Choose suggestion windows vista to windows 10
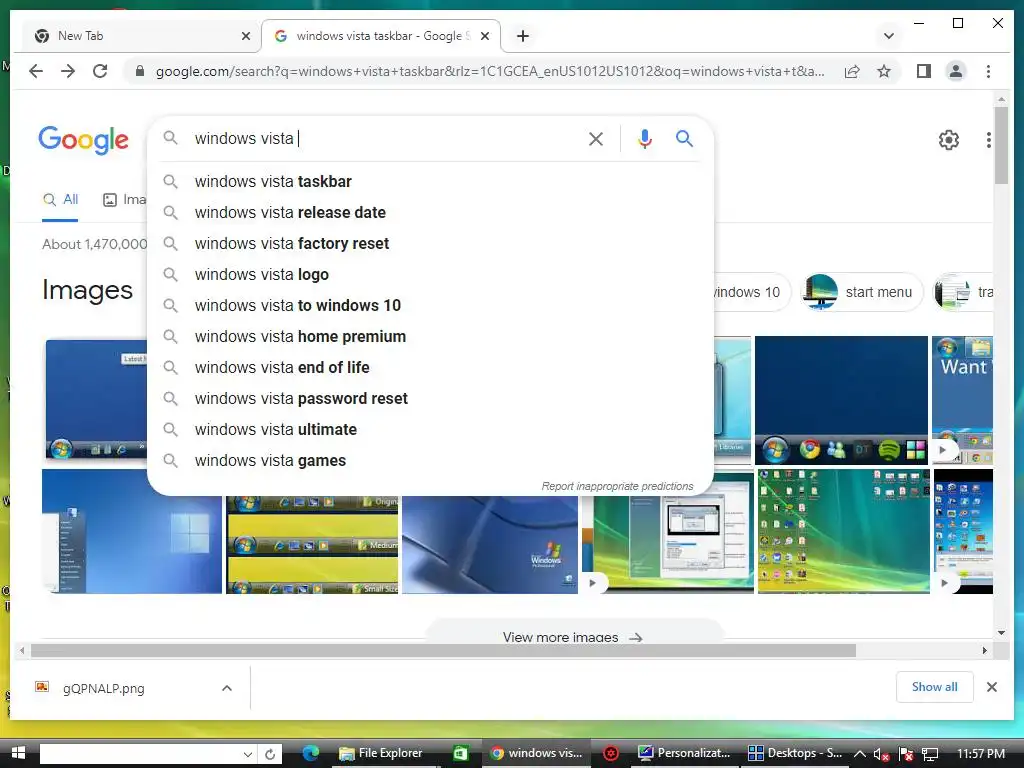Image resolution: width=1024 pixels, height=768 pixels. click(x=431, y=306)
